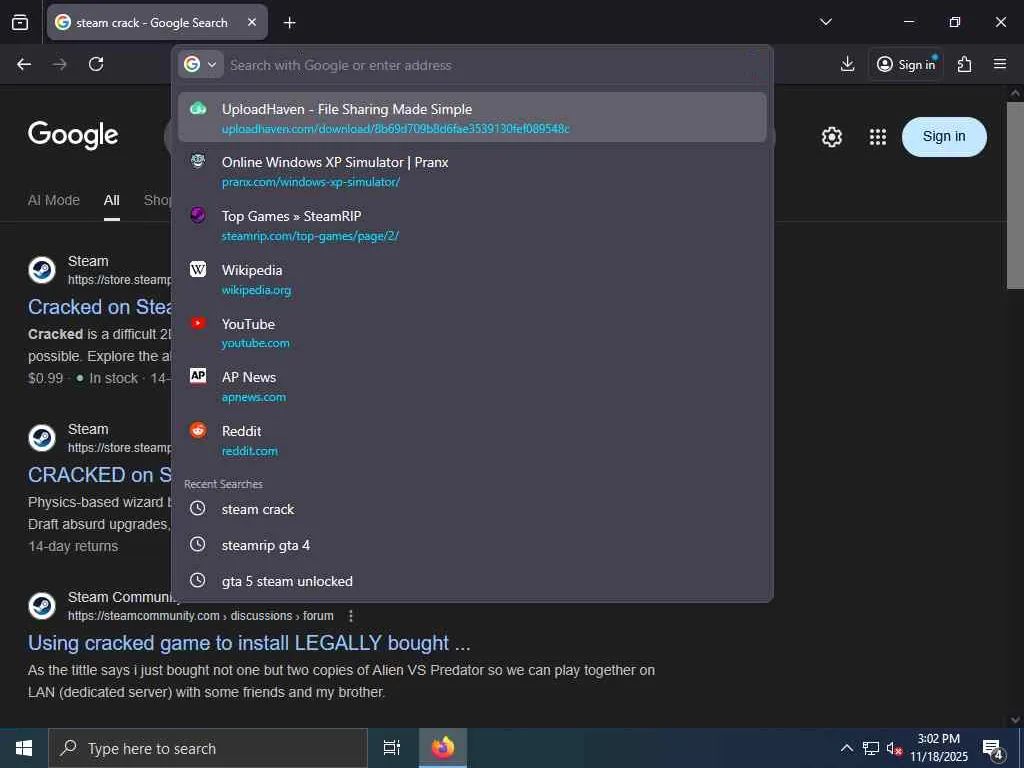Open the search engine selector dropdown
Image resolution: width=1024 pixels, height=768 pixels.
pos(200,65)
